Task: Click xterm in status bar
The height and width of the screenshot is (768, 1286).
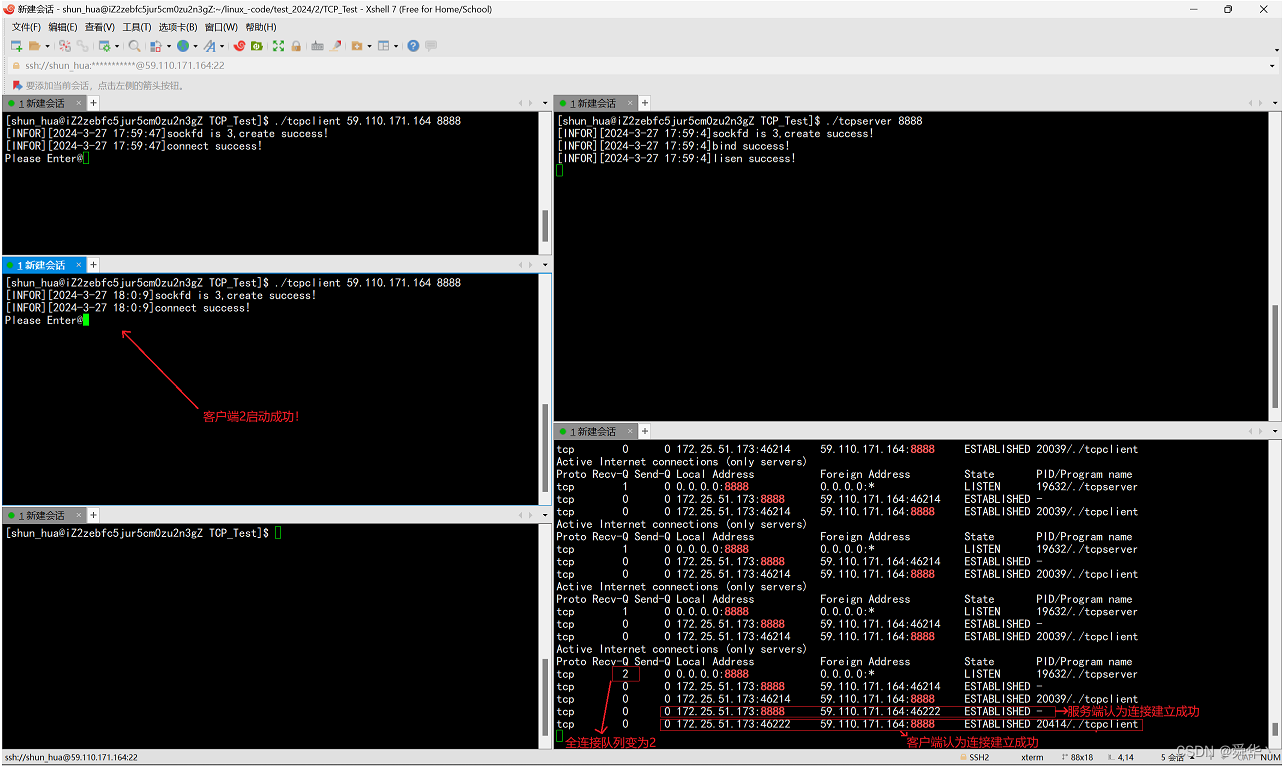Action: [1032, 757]
